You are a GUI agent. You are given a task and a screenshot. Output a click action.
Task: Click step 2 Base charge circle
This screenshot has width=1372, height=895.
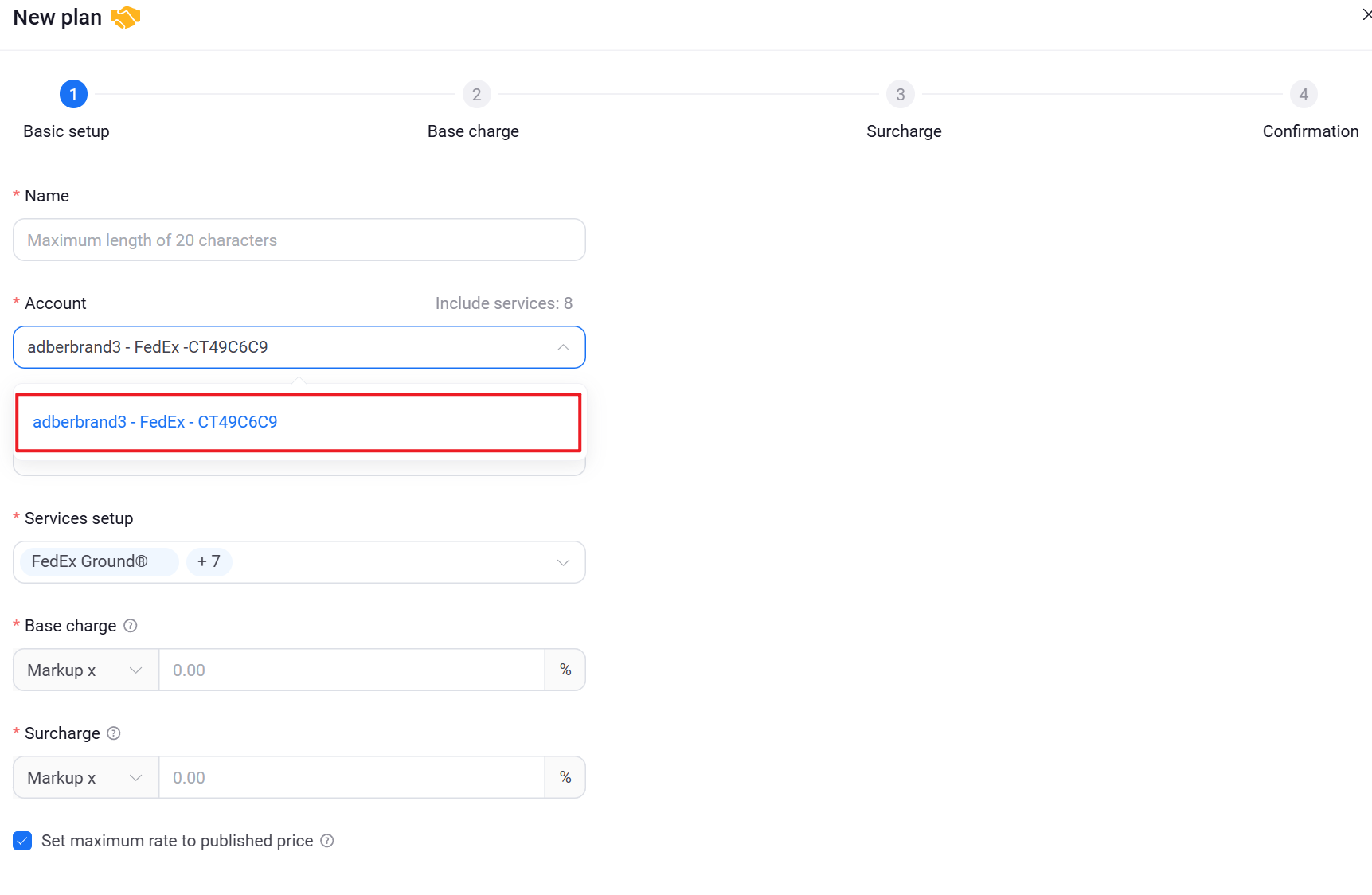coord(476,95)
